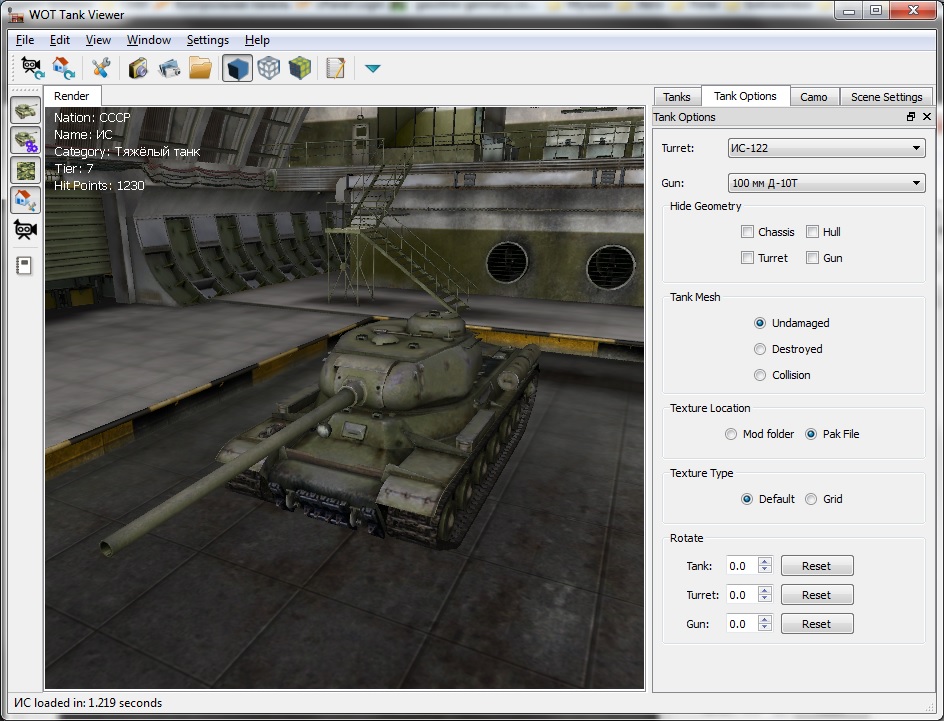Click the camouflage pattern sidebar icon
This screenshot has height=721, width=944.
pyautogui.click(x=26, y=170)
